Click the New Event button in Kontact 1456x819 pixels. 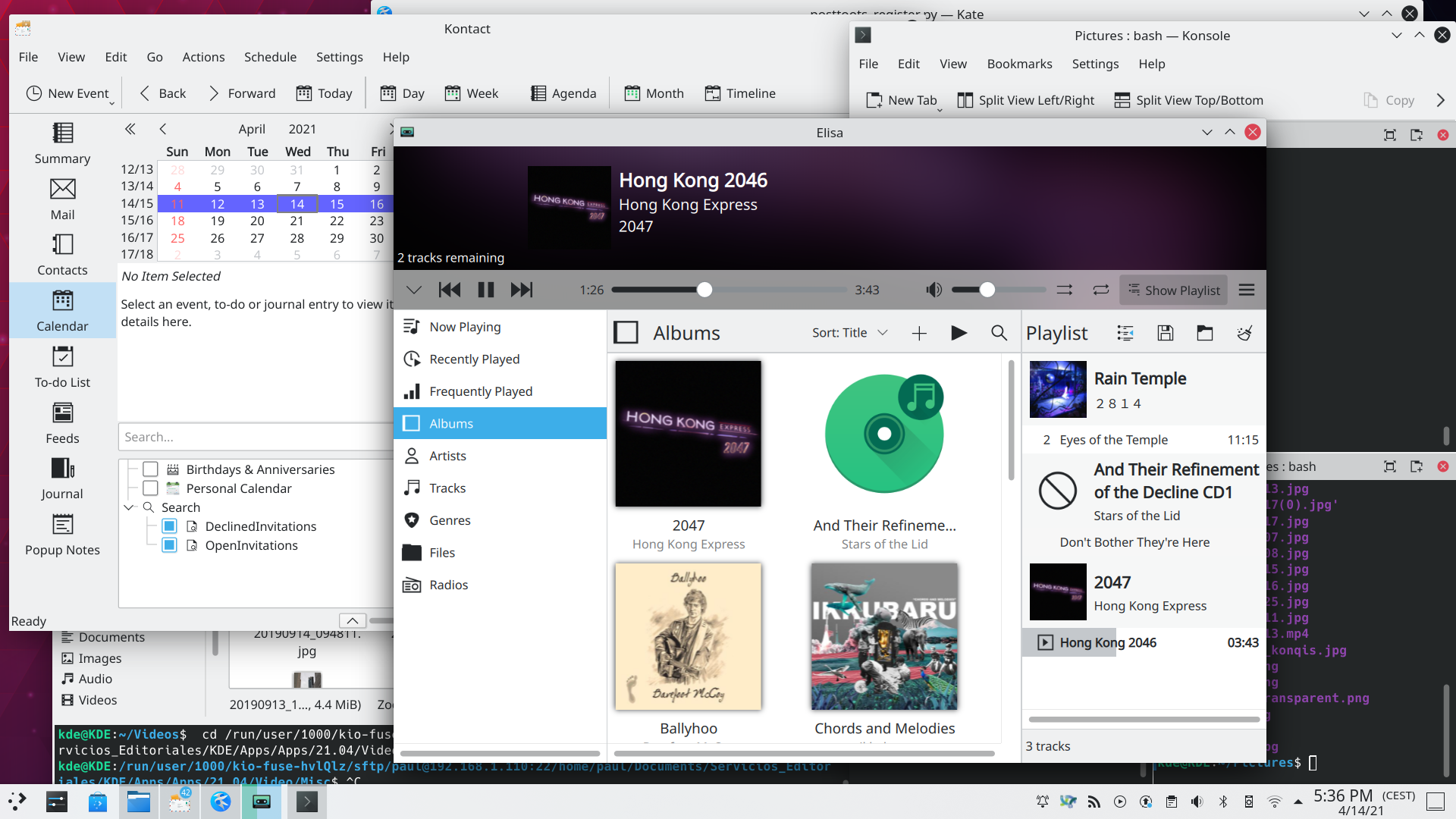(x=68, y=93)
